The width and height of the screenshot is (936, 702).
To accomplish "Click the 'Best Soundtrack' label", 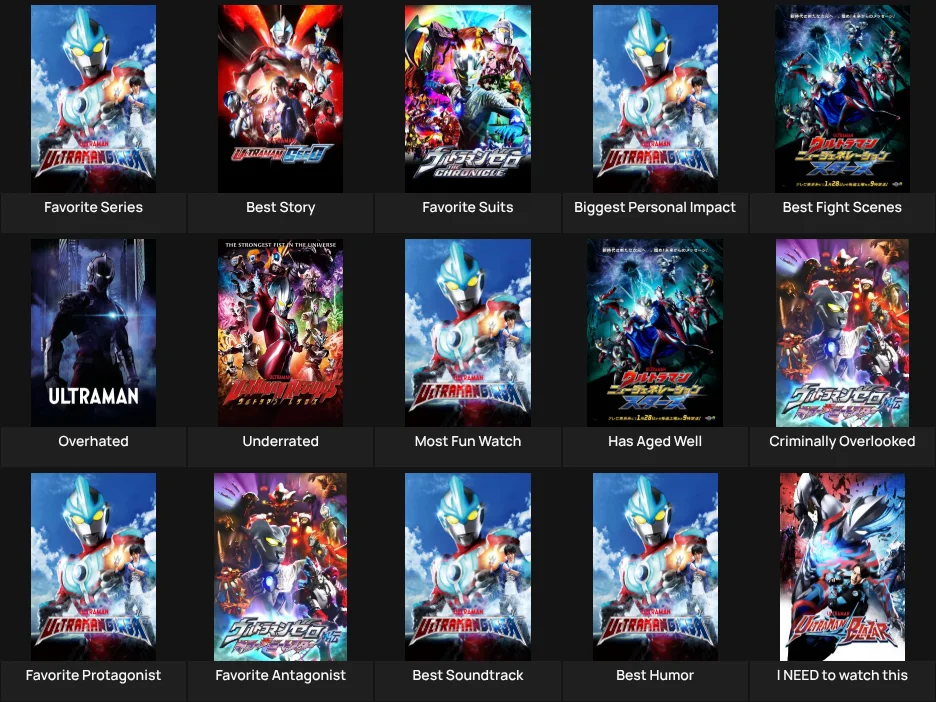I will click(467, 675).
